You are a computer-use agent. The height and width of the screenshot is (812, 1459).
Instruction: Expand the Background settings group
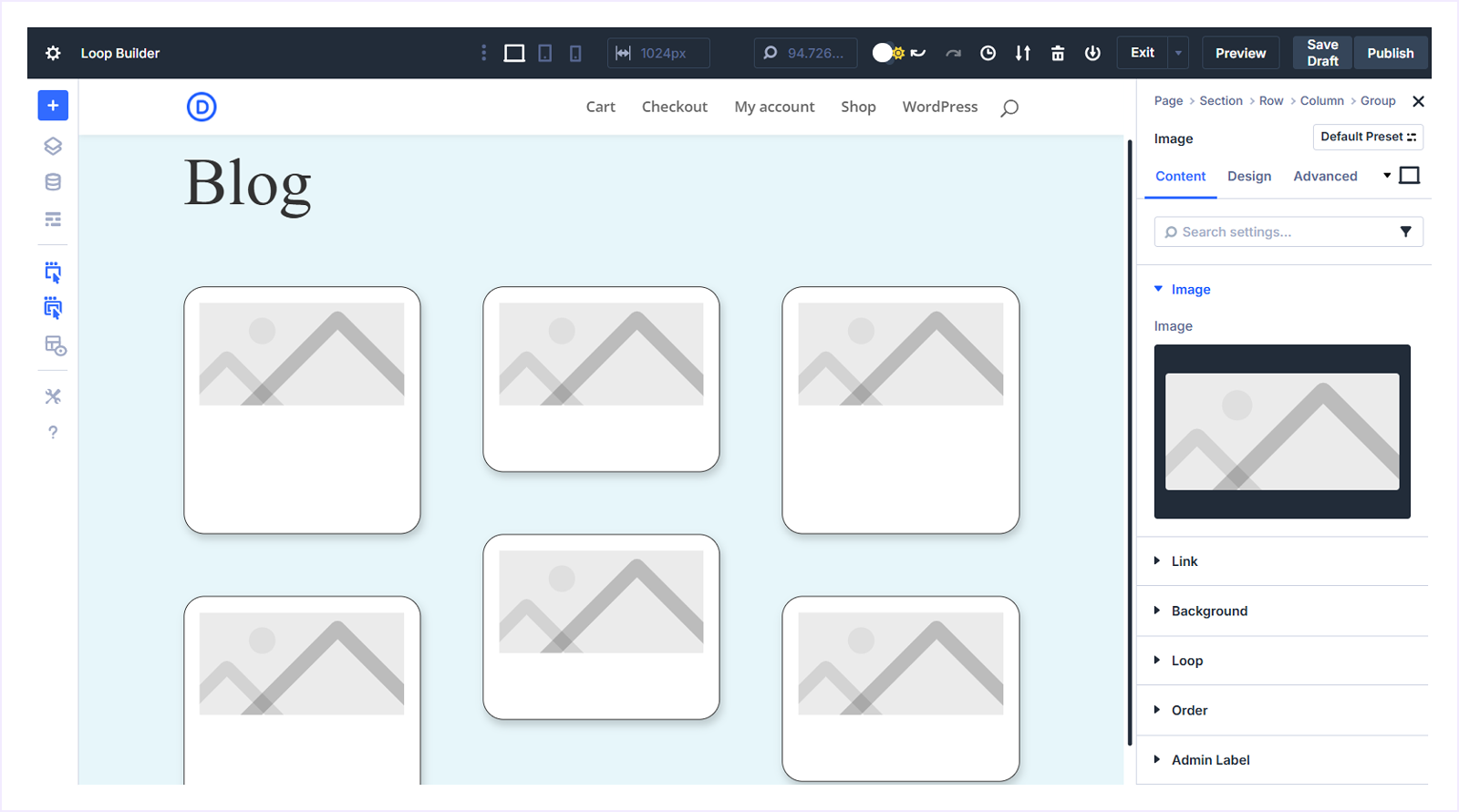1282,611
